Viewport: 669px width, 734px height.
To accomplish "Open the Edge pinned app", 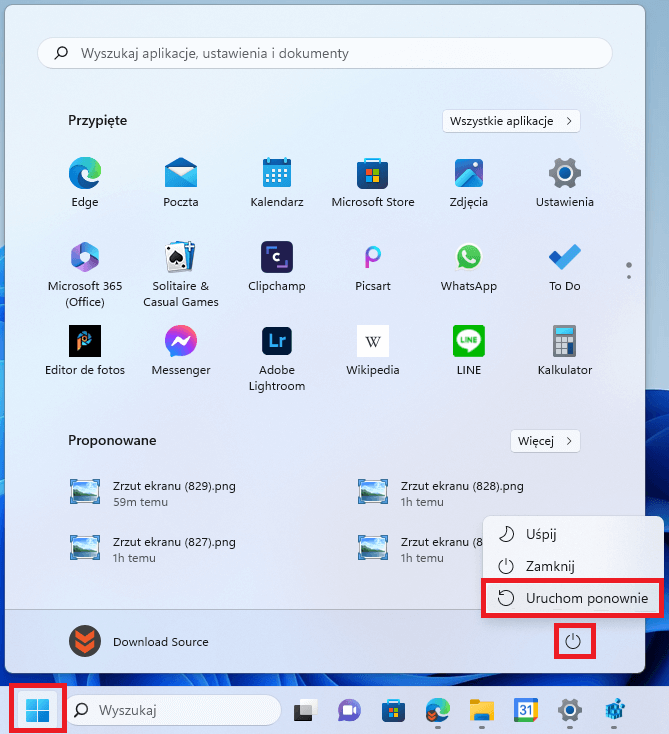I will (85, 183).
